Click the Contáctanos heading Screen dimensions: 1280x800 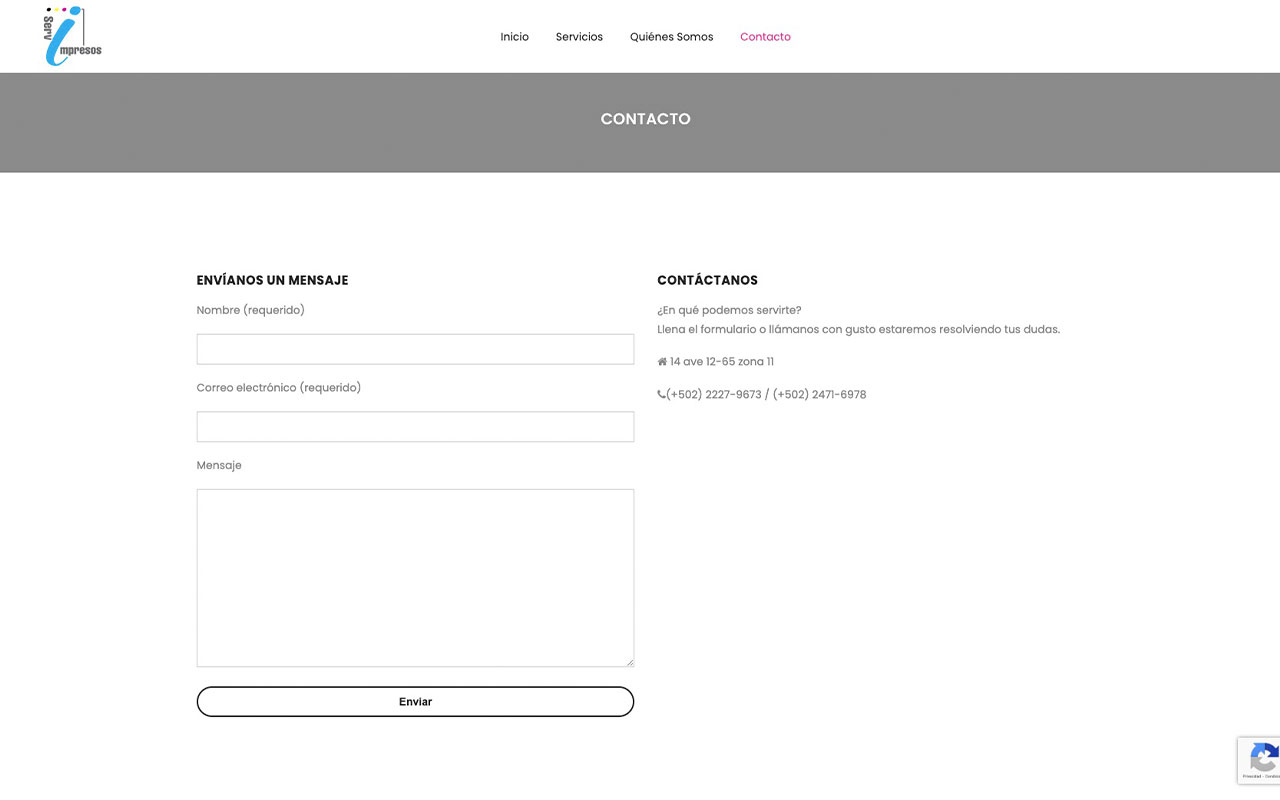[707, 280]
